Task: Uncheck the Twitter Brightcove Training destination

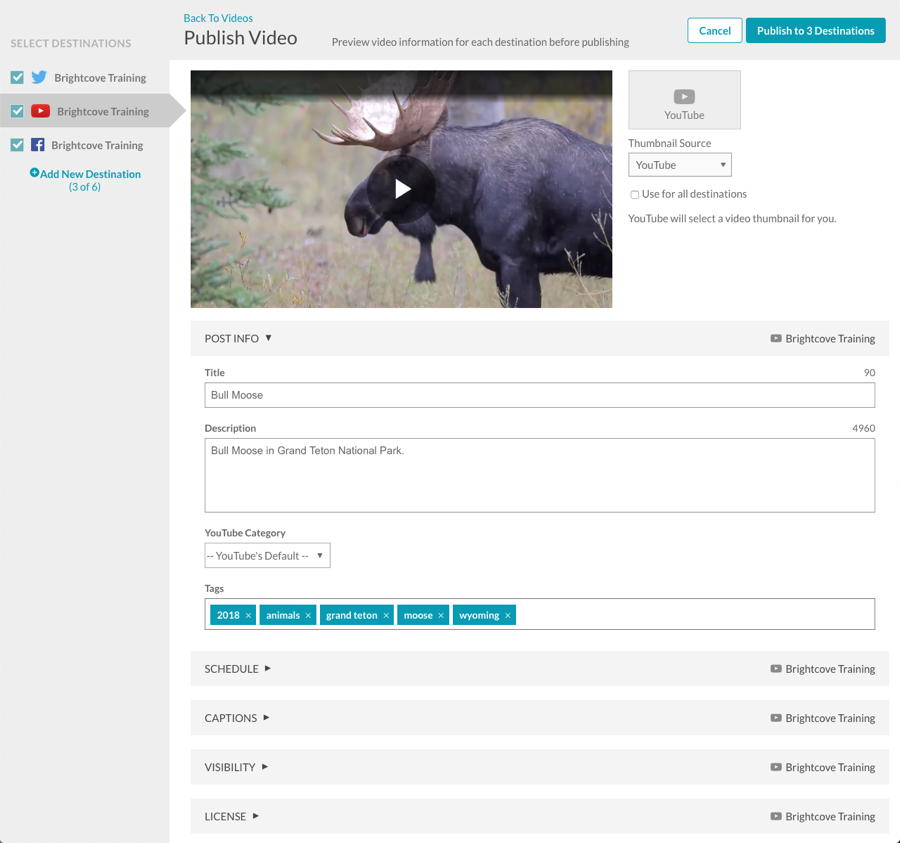Action: pos(17,77)
